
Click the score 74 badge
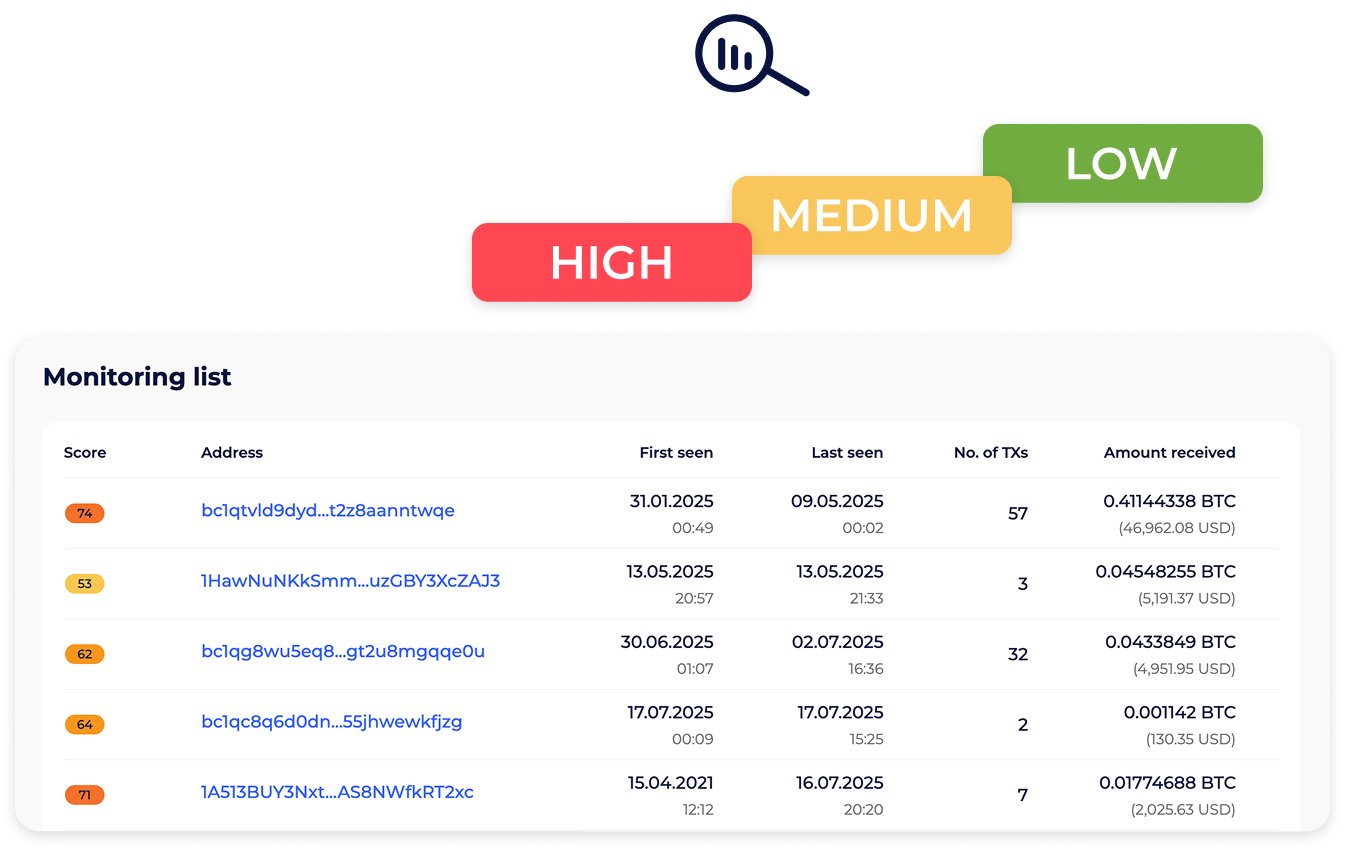click(85, 513)
